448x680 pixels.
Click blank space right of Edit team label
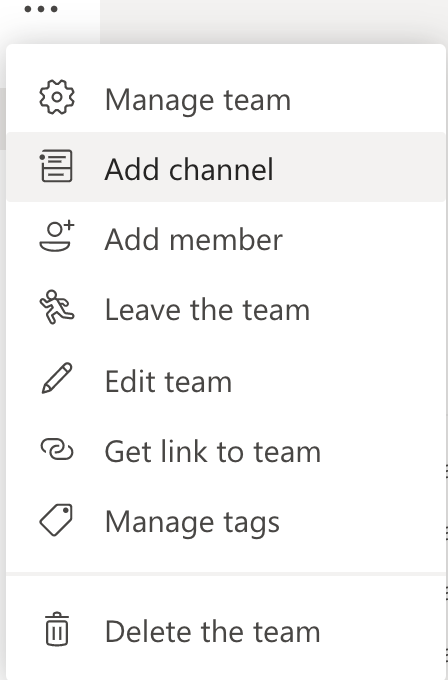(x=338, y=381)
